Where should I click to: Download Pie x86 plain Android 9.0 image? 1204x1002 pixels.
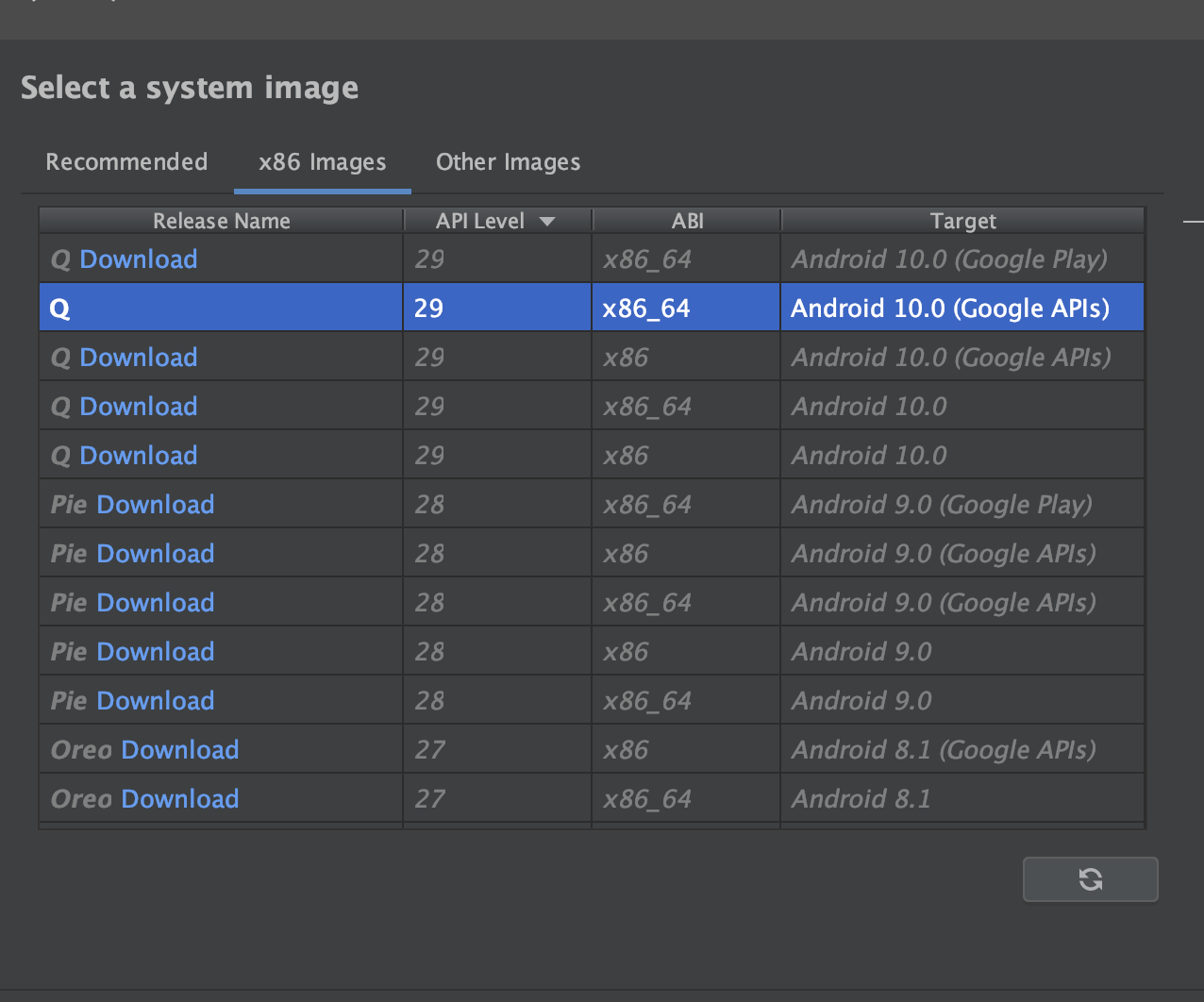[x=156, y=652]
